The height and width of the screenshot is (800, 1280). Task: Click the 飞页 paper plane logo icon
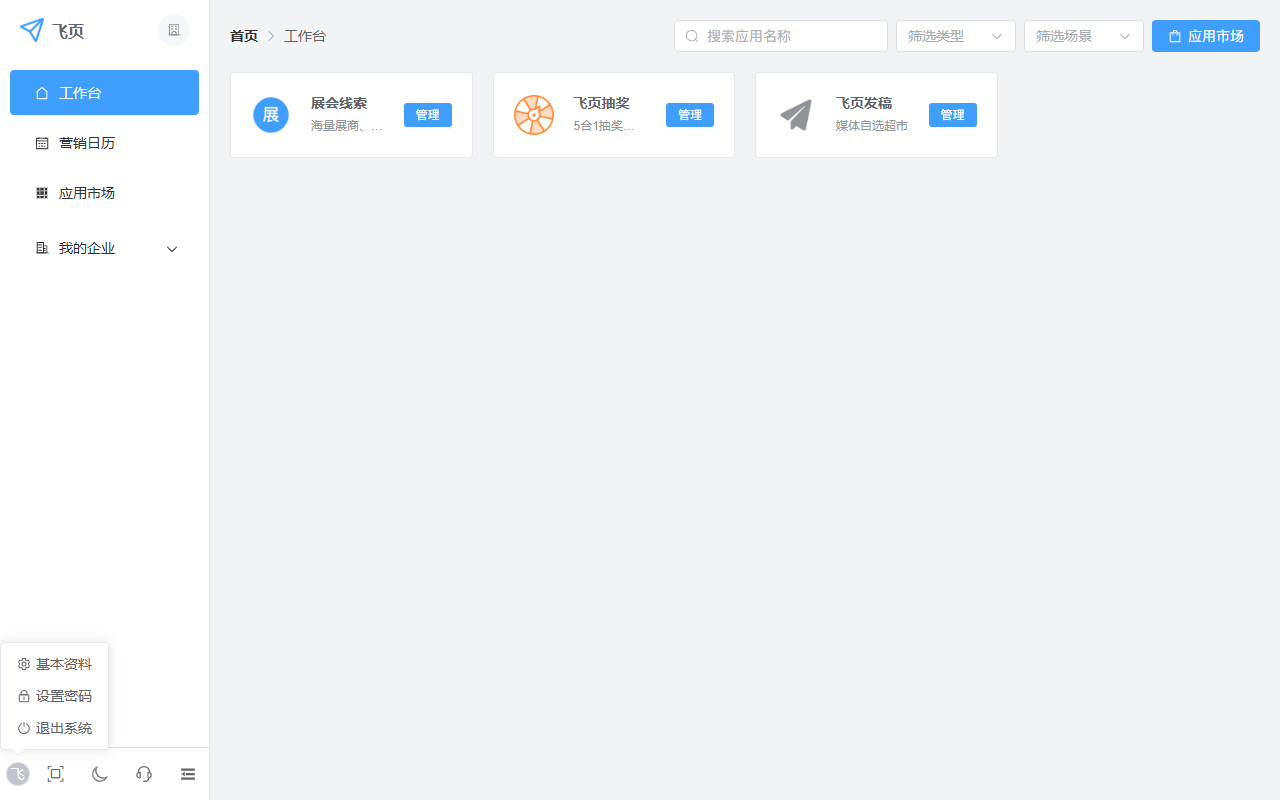click(x=29, y=30)
